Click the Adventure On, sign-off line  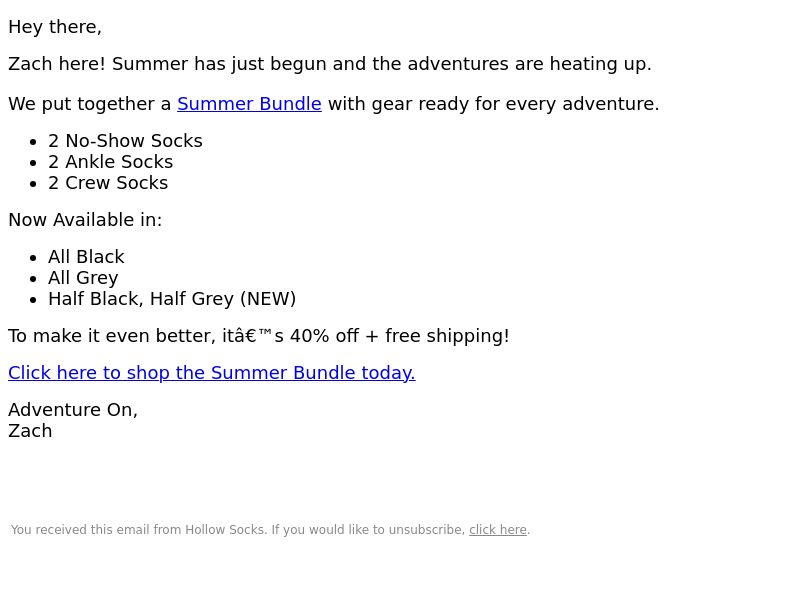click(73, 410)
